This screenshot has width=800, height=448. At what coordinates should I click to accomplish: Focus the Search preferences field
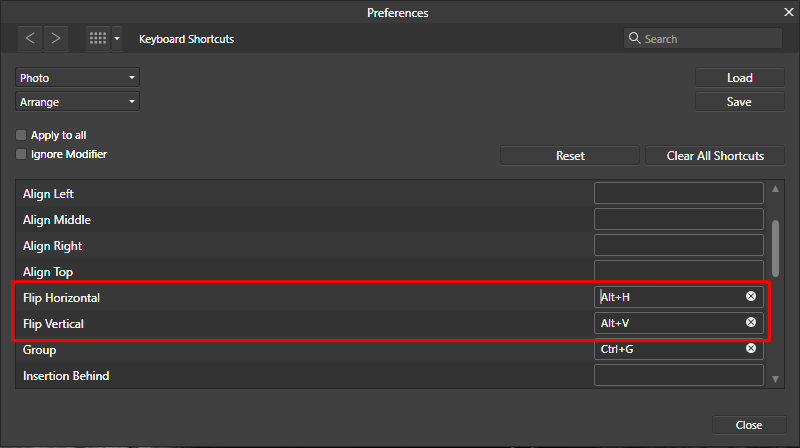click(710, 39)
